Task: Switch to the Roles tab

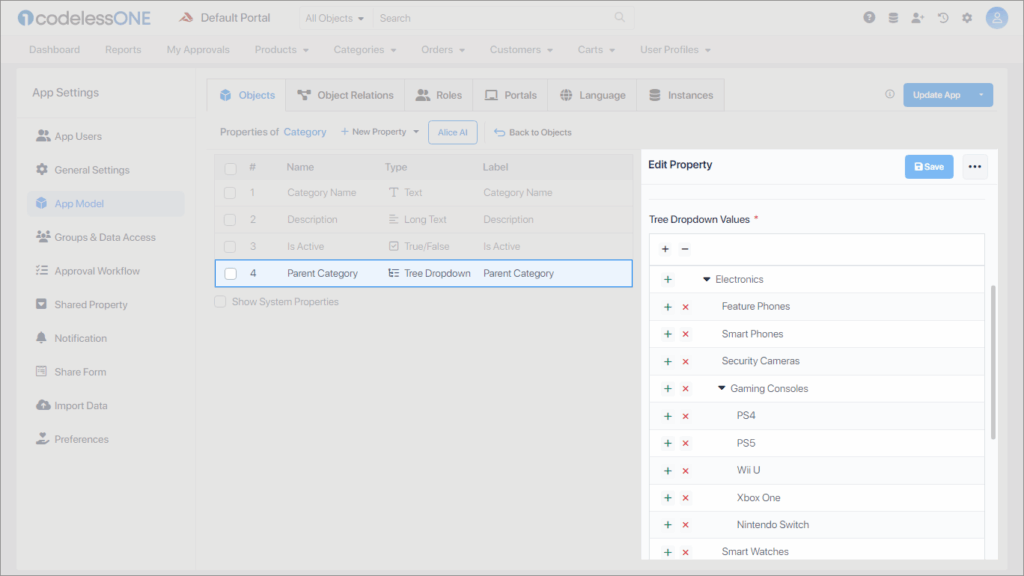Action: (x=439, y=95)
